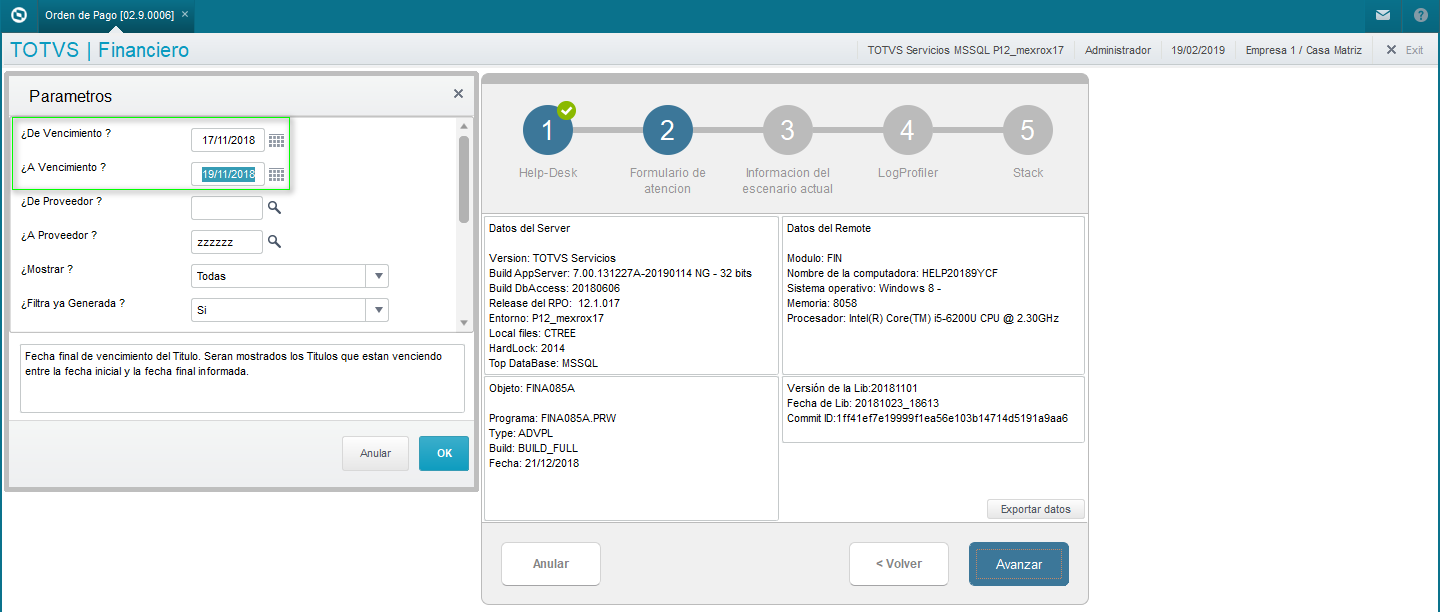Click the De Vencimiento date field
Screen dimensions: 1440x612
pos(228,140)
